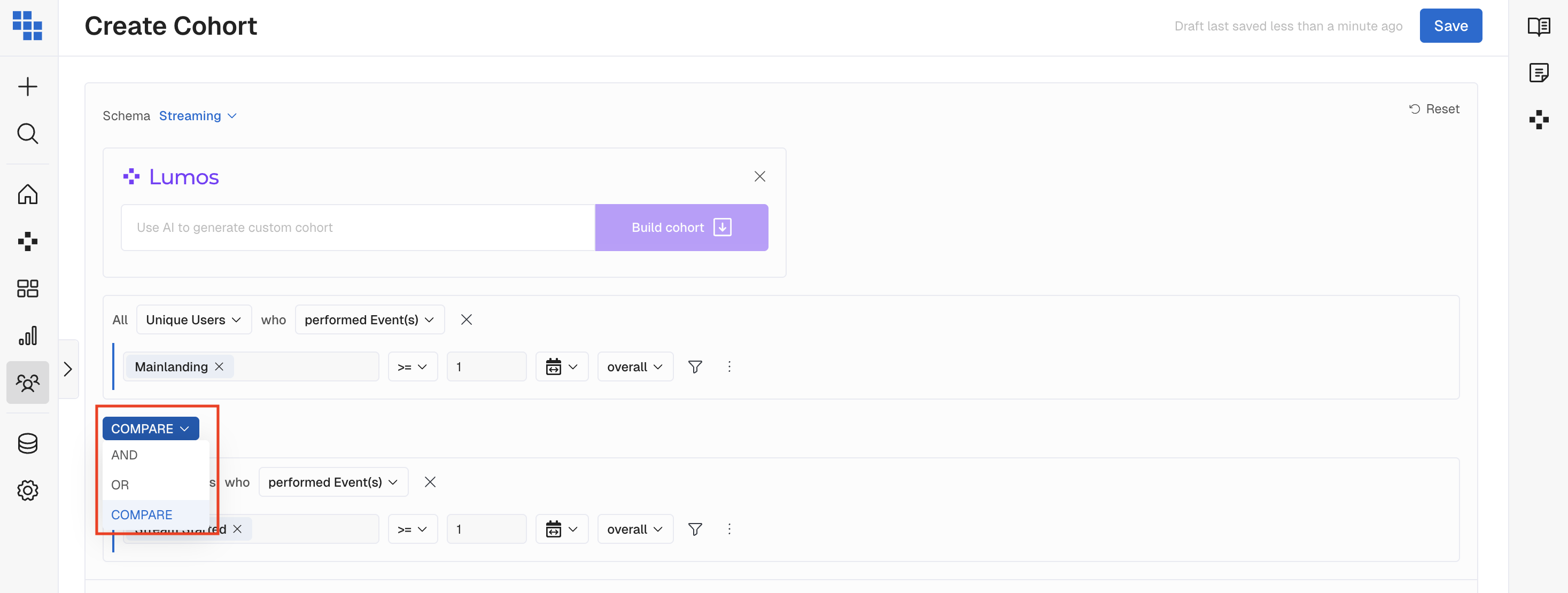
Task: Click Build cohort button
Action: point(680,228)
